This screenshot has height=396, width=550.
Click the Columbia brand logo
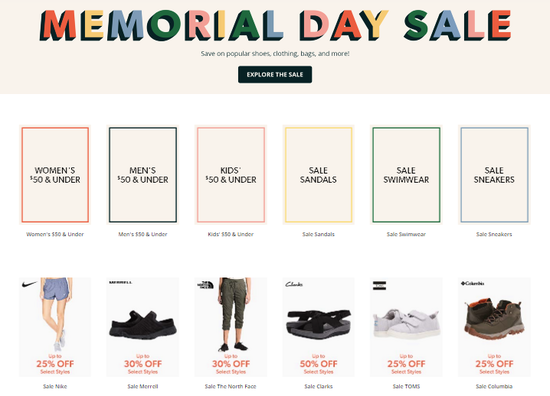(x=472, y=283)
